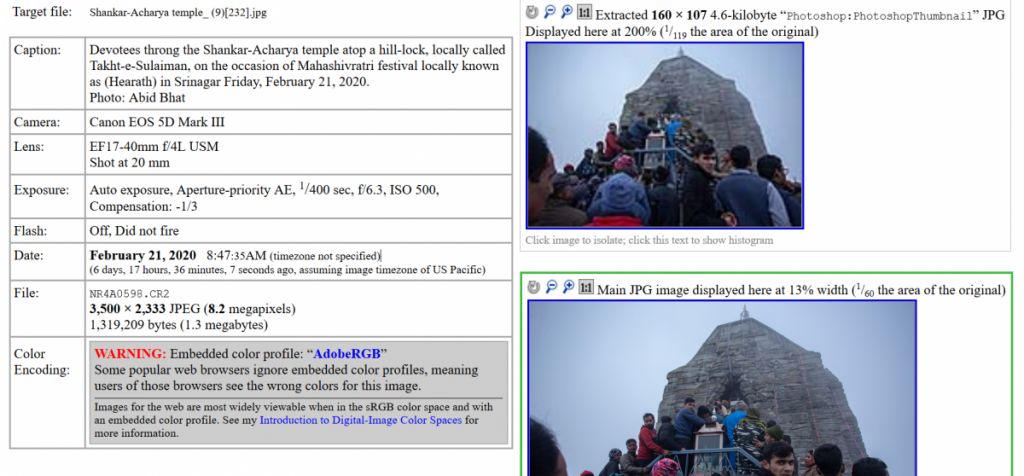Click the red WARNING label
This screenshot has height=476, width=1024.
[129, 354]
